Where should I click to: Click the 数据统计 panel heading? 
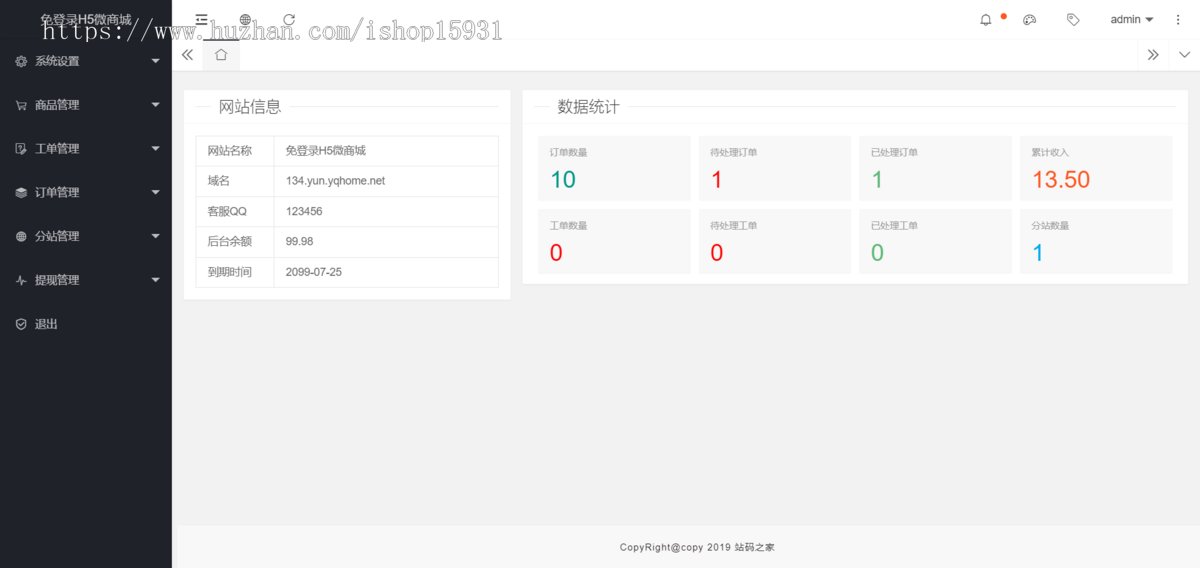(x=588, y=107)
